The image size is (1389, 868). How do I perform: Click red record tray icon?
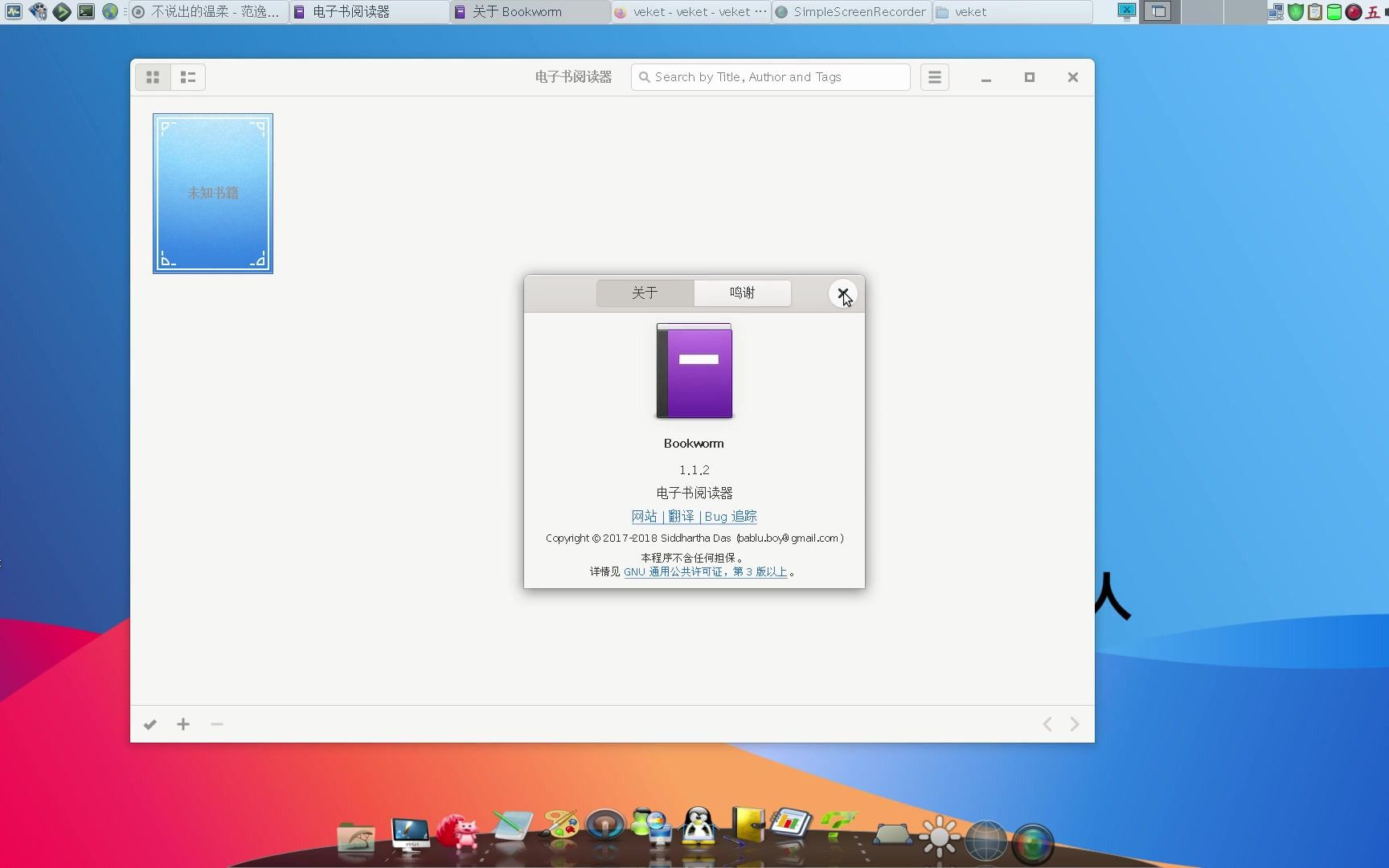pos(1353,11)
